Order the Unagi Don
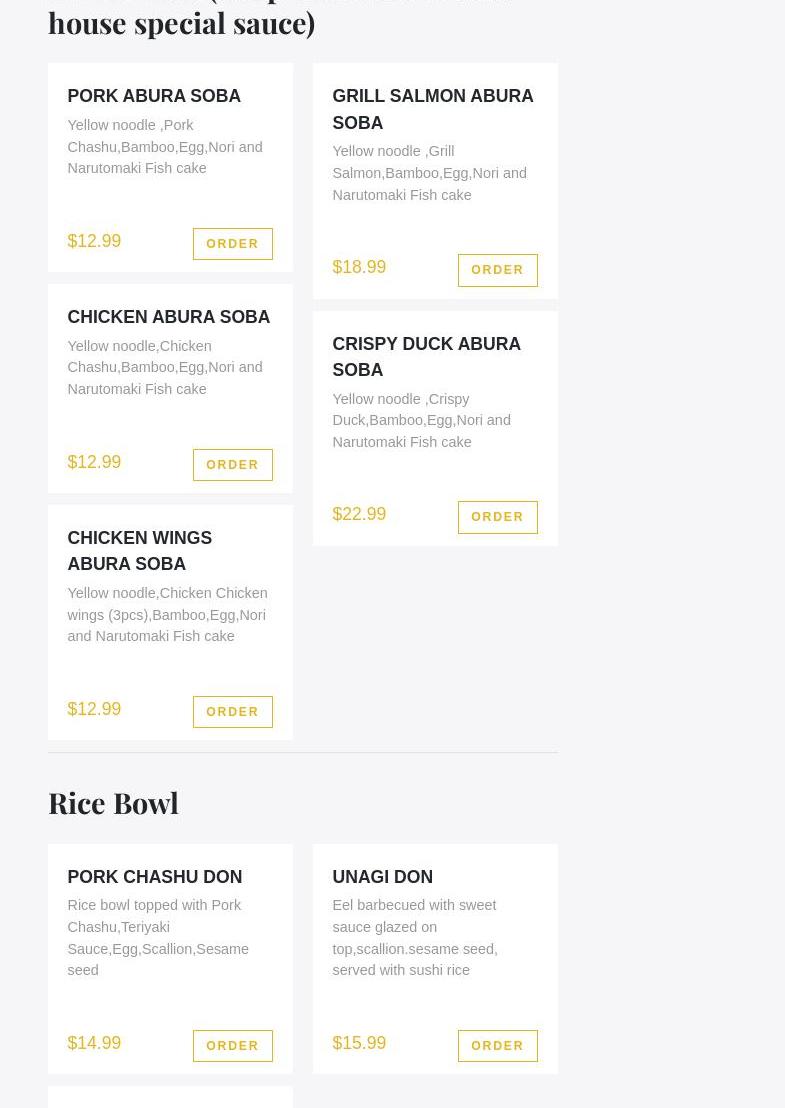 coord(497,1046)
